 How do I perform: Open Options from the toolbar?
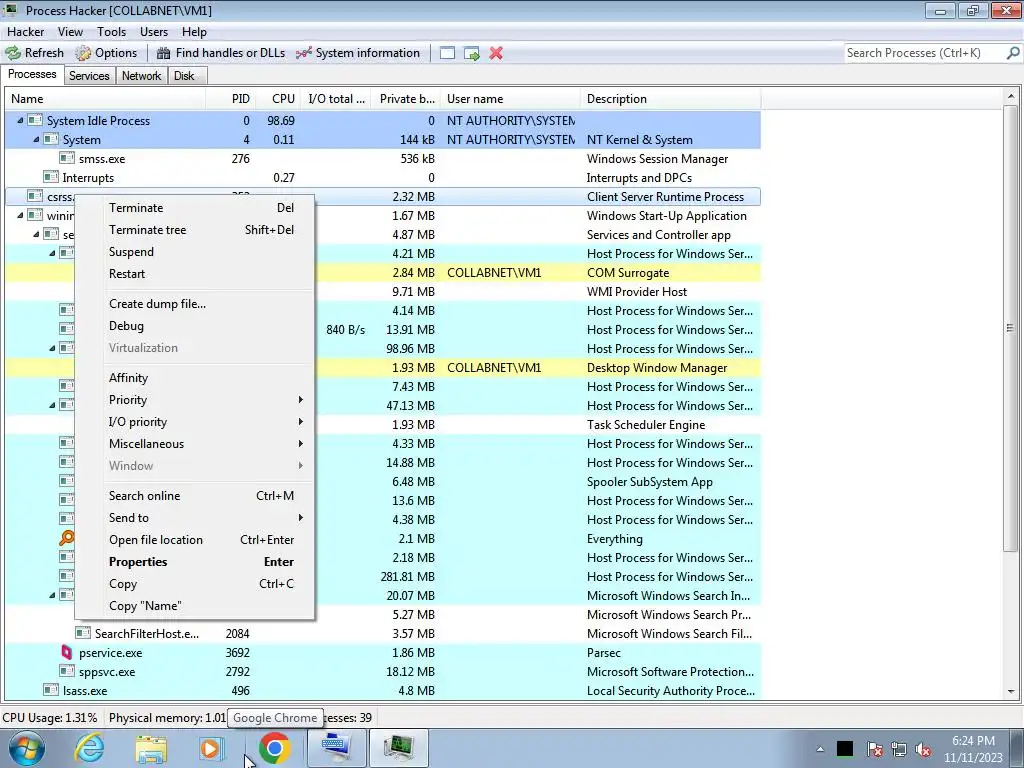106,53
